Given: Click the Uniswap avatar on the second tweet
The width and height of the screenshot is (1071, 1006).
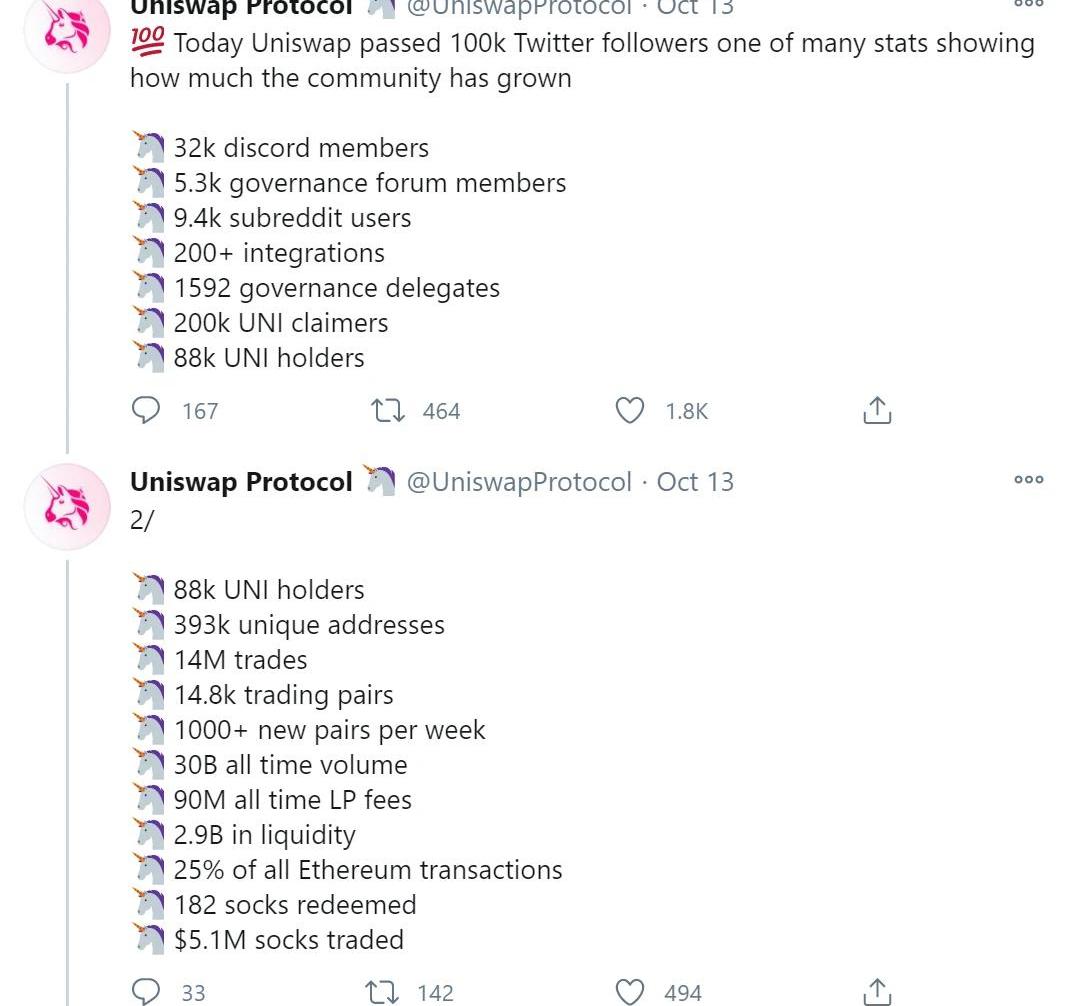Looking at the screenshot, I should 67,507.
